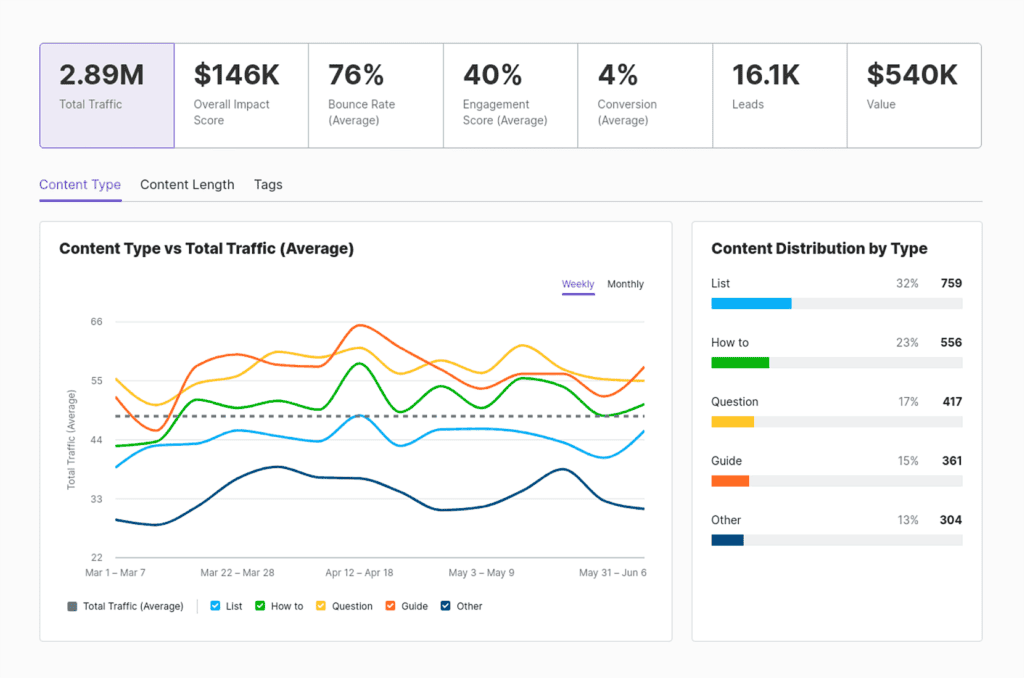Select the Conversion (Average) card
The height and width of the screenshot is (678, 1024).
[644, 94]
